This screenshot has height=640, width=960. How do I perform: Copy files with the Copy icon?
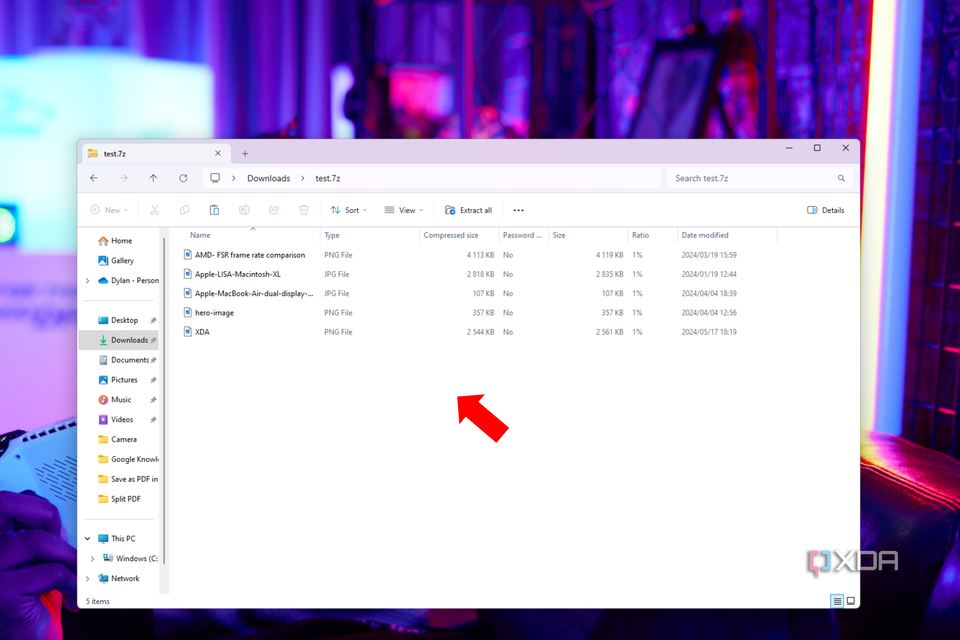185,210
